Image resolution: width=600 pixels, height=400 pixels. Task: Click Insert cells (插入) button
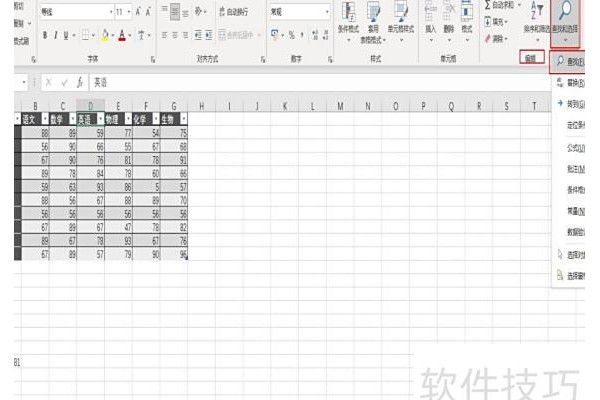[430, 22]
